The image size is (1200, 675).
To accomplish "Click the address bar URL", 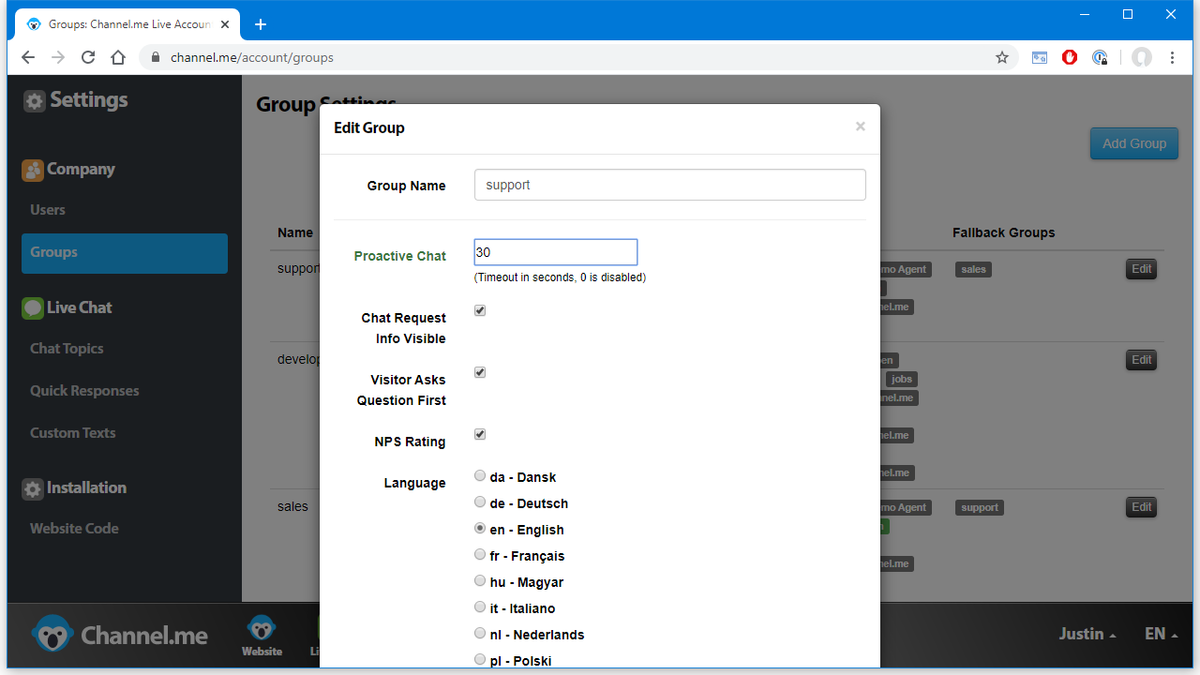I will pyautogui.click(x=252, y=58).
